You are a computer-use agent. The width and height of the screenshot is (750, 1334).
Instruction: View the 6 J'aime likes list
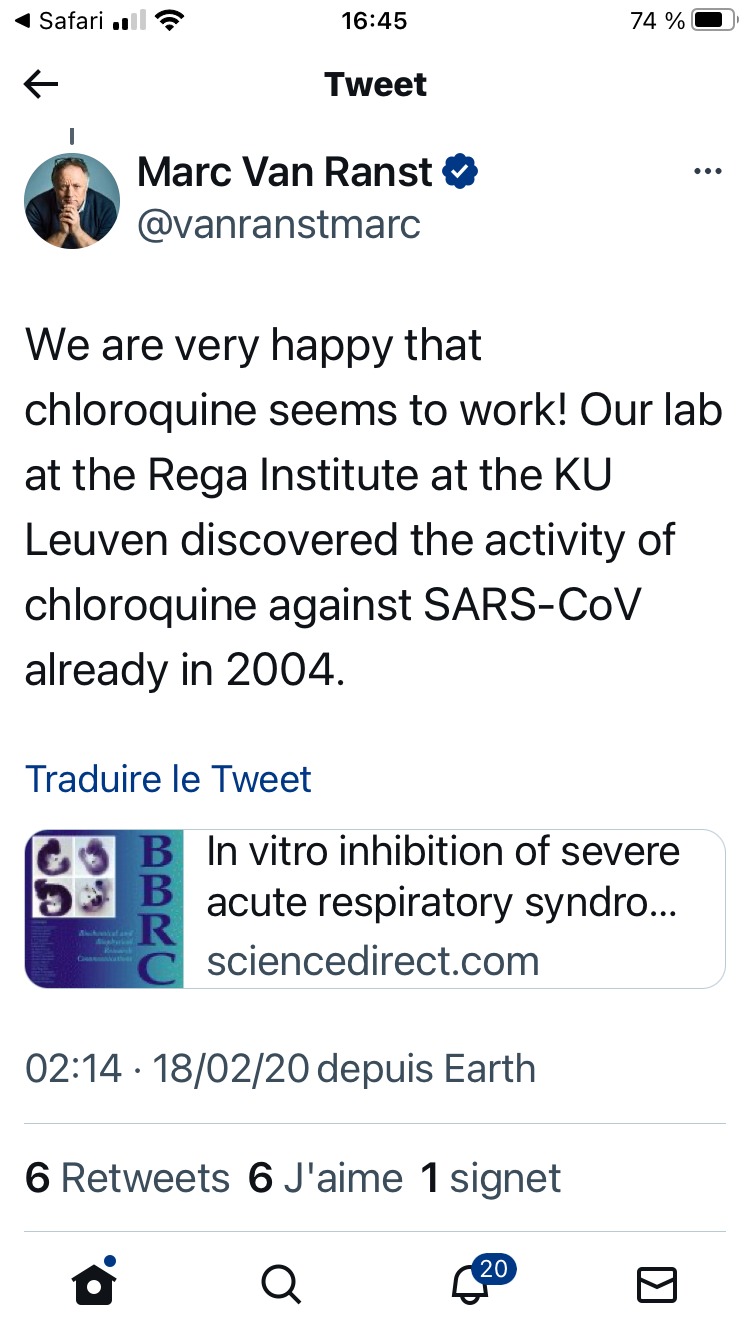(325, 1178)
